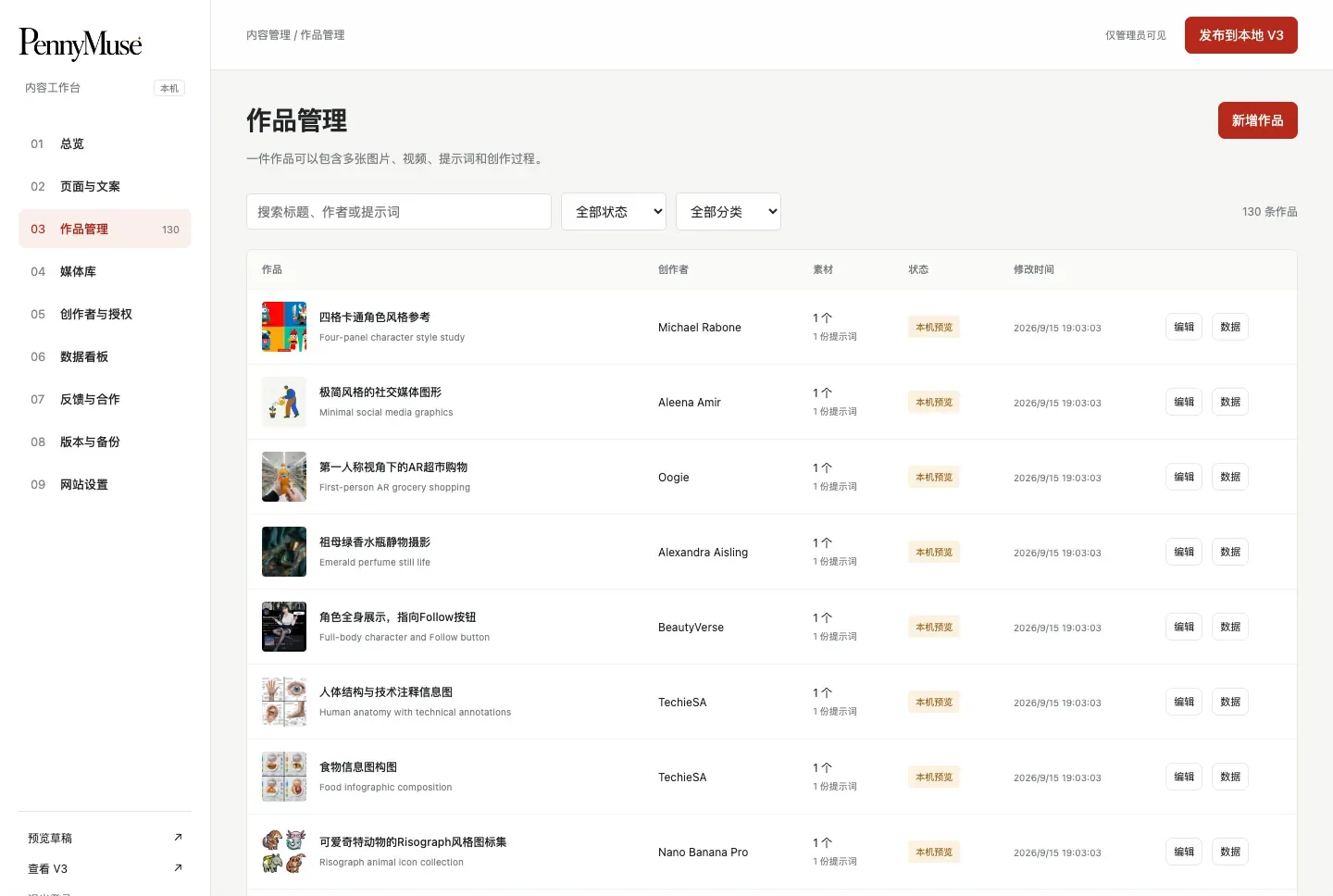Open 页面与文案 section
The width and height of the screenshot is (1333, 896).
(x=105, y=186)
